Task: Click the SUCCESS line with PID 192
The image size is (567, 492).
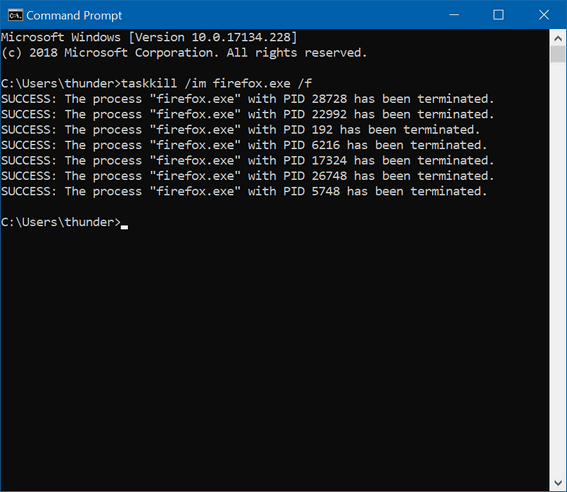Action: click(x=240, y=130)
